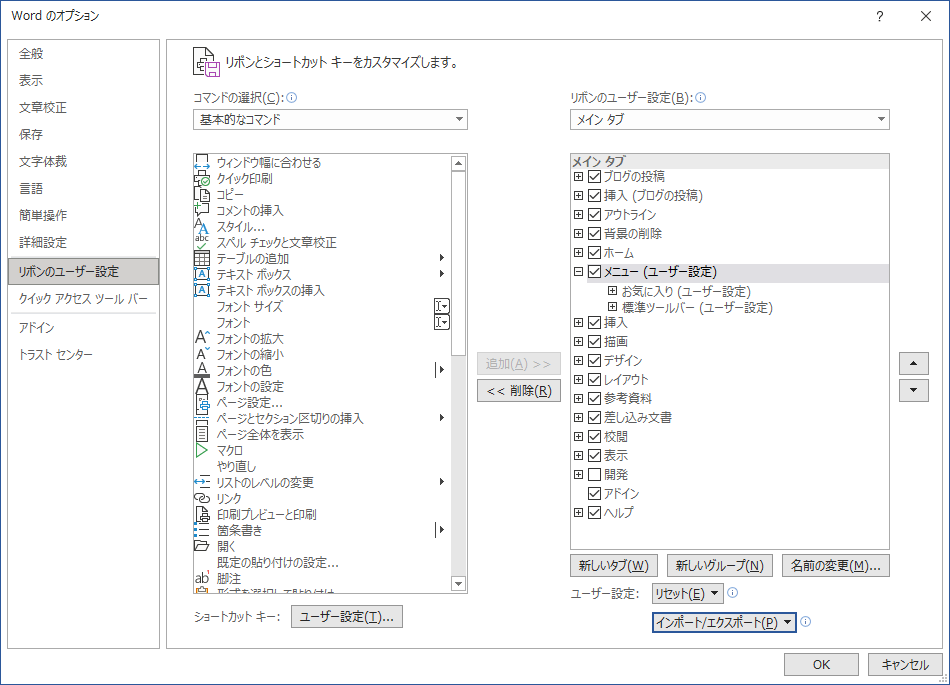Click the ウィンドウ幅に合わせる command icon

click(x=202, y=162)
